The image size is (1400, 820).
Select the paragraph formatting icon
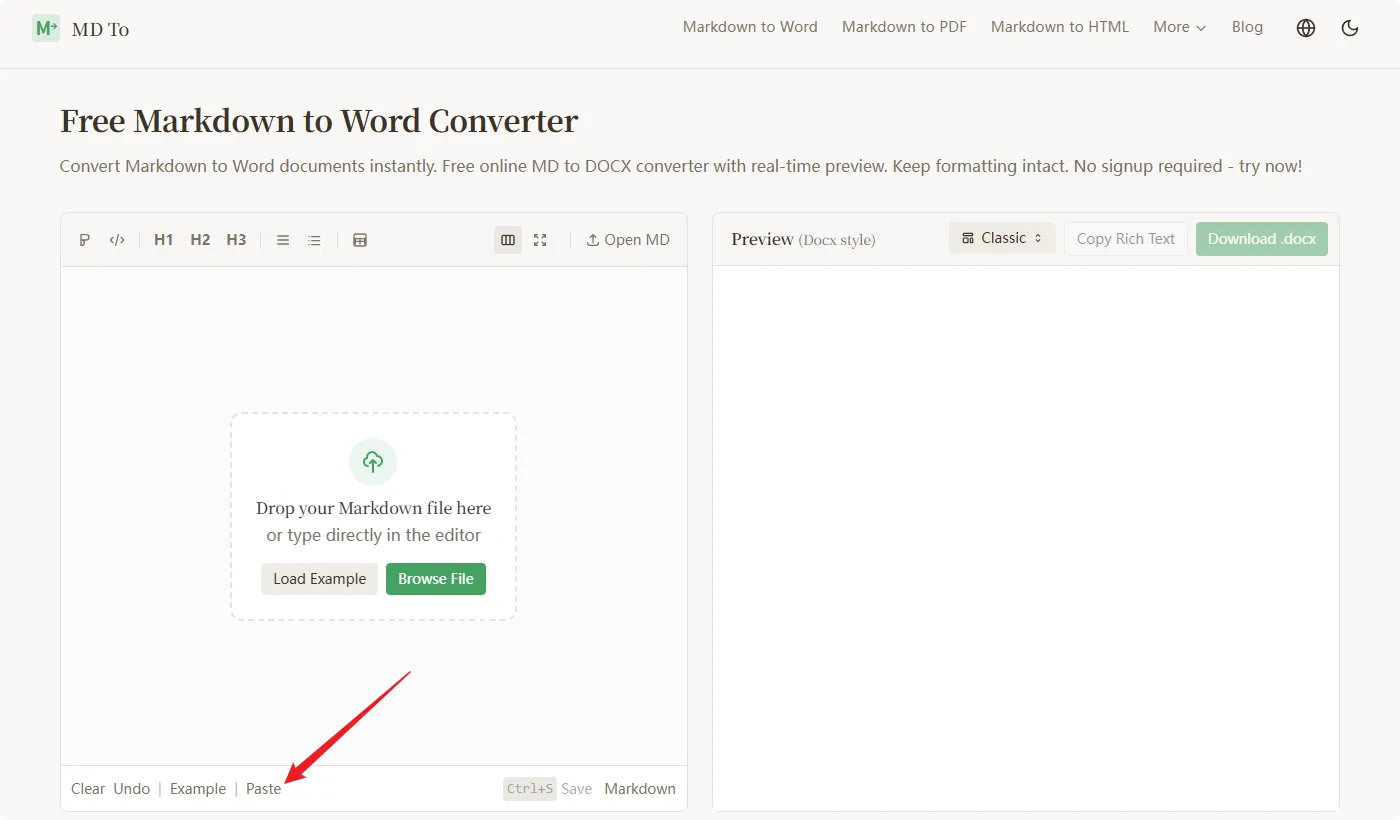84,239
